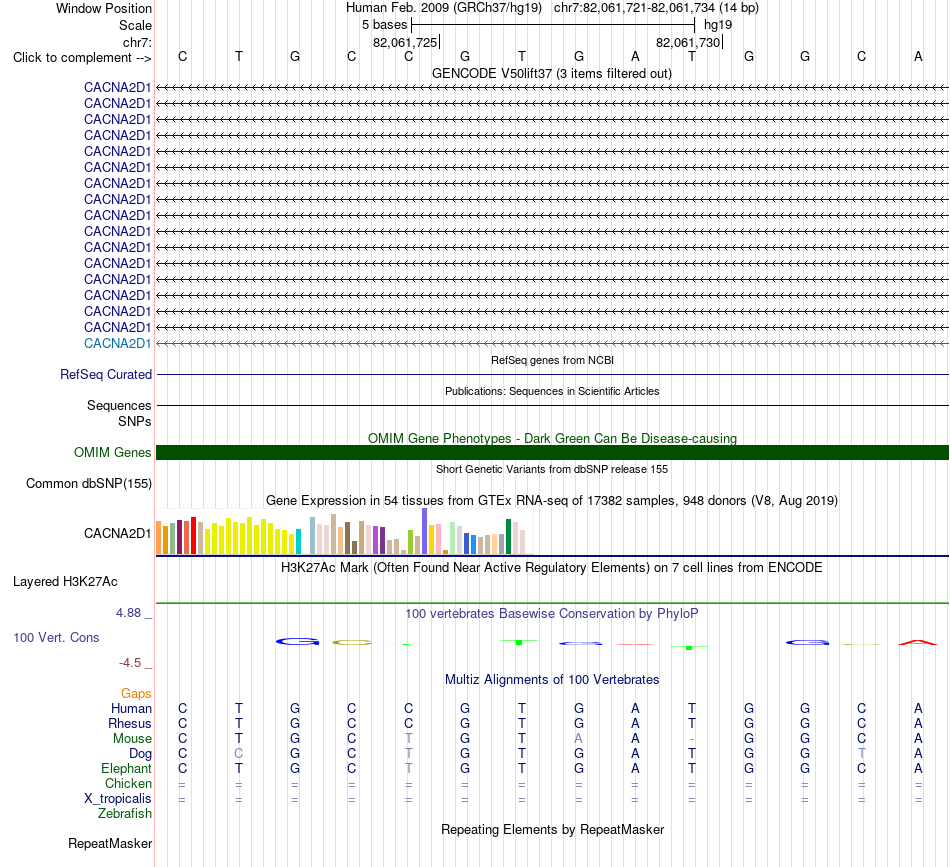950x867 pixels.
Task: Click the 'Rhesus' species label
Action: 130,723
